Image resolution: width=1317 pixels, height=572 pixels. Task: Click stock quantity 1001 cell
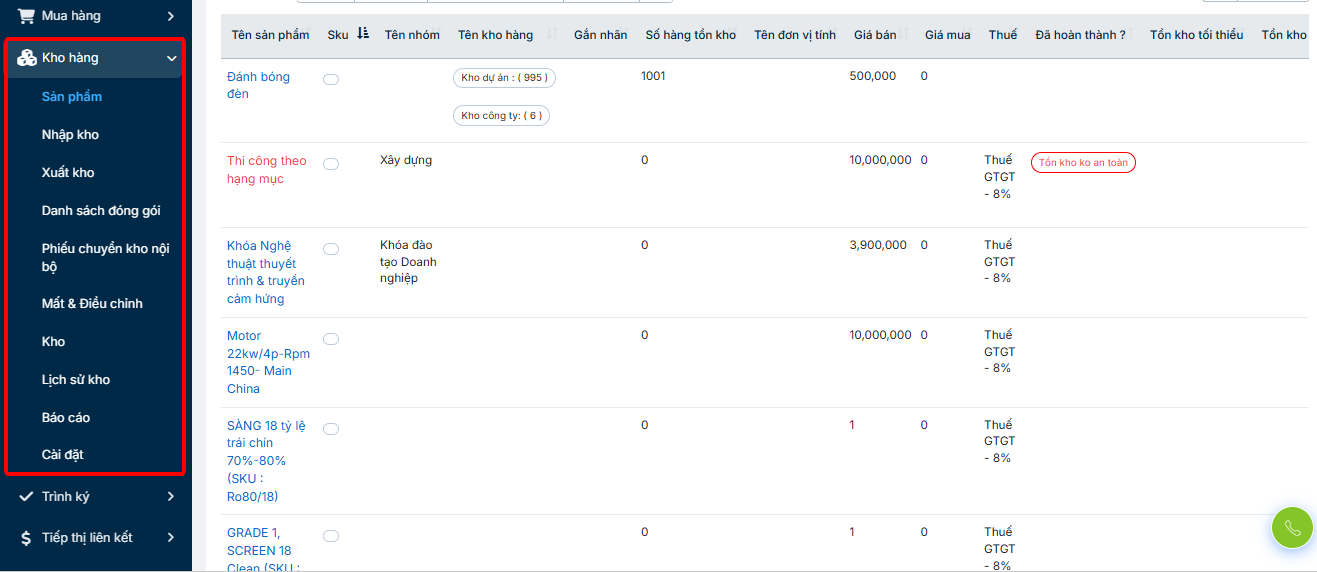(x=653, y=76)
